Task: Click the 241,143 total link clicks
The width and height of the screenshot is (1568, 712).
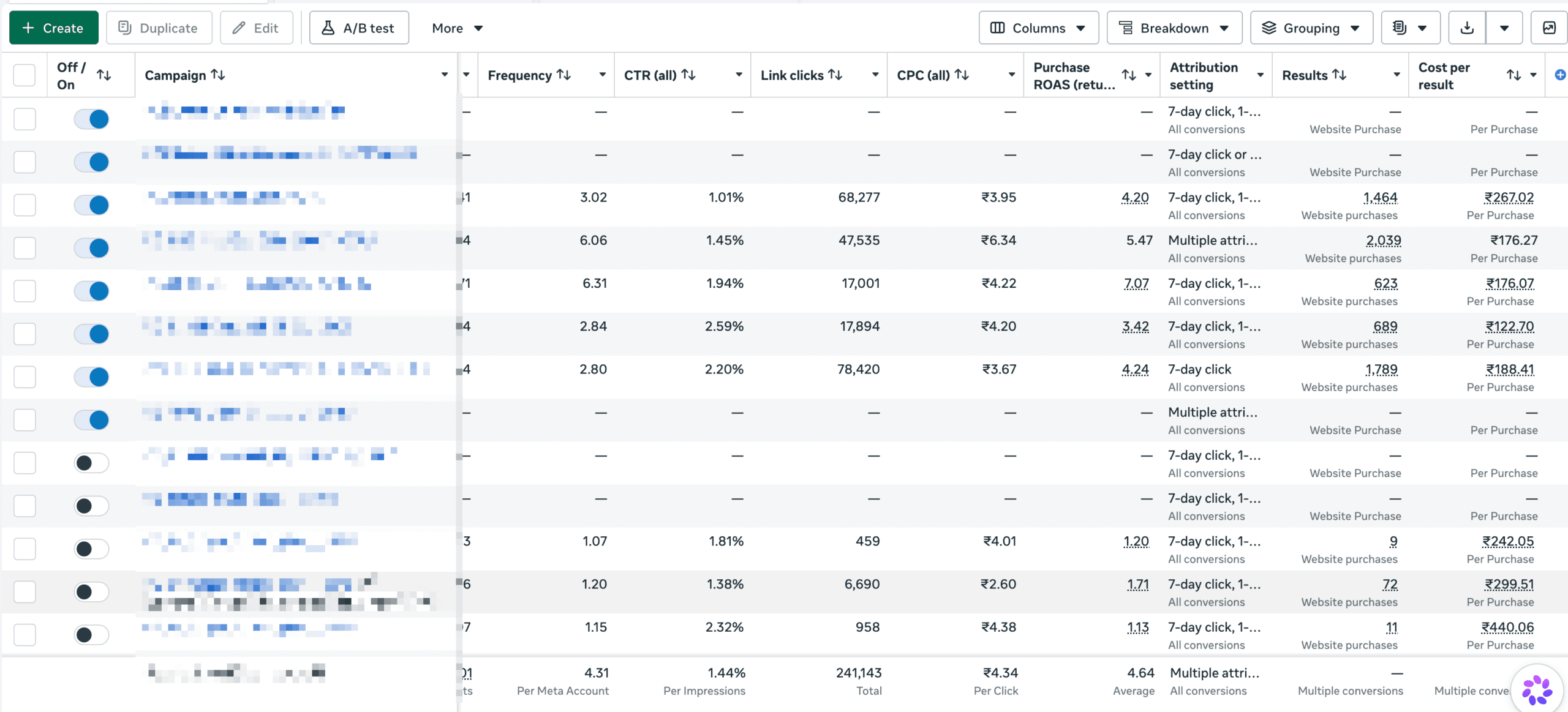Action: click(x=859, y=673)
